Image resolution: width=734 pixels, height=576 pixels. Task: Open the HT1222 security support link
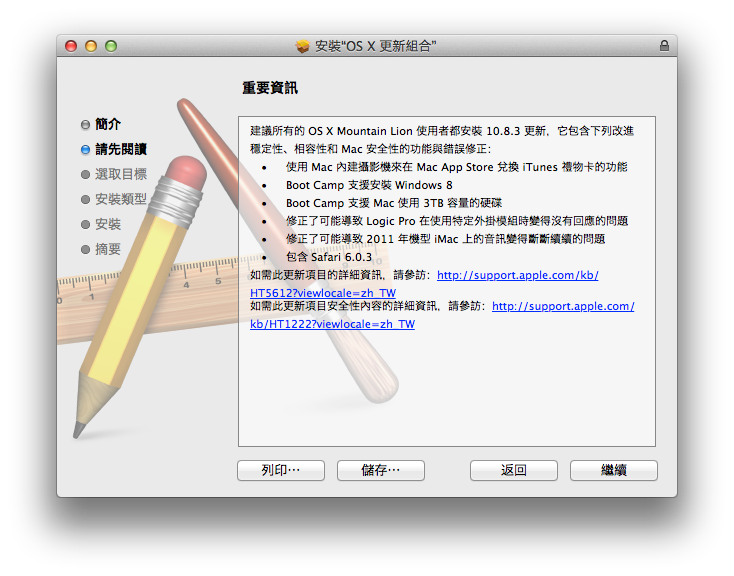(563, 306)
